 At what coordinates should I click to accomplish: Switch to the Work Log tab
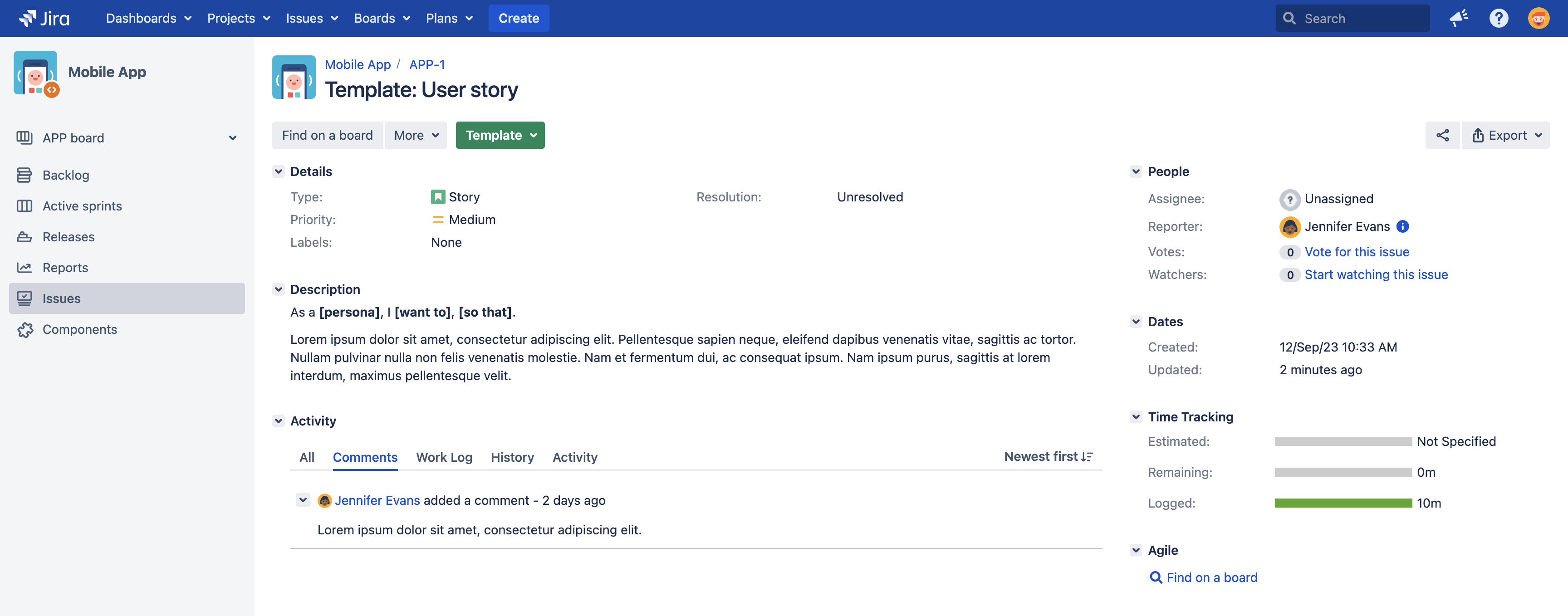tap(444, 457)
